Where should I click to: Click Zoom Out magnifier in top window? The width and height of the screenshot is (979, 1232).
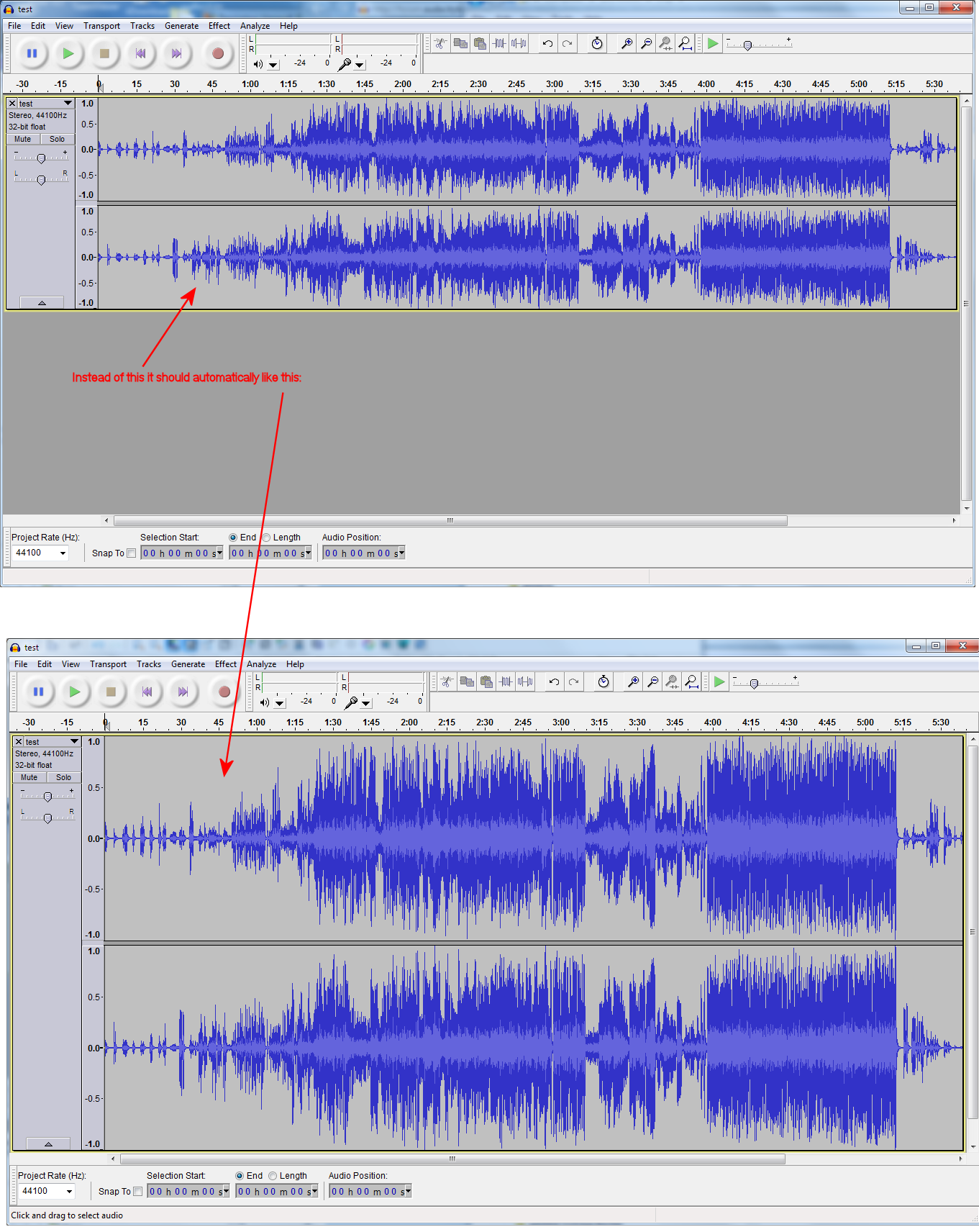646,43
